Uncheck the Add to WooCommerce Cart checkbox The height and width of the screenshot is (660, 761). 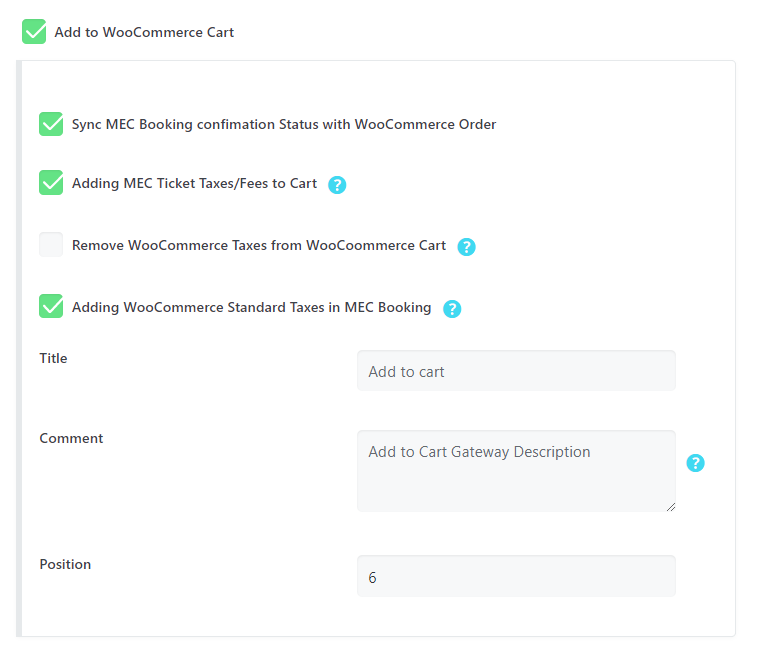(34, 32)
